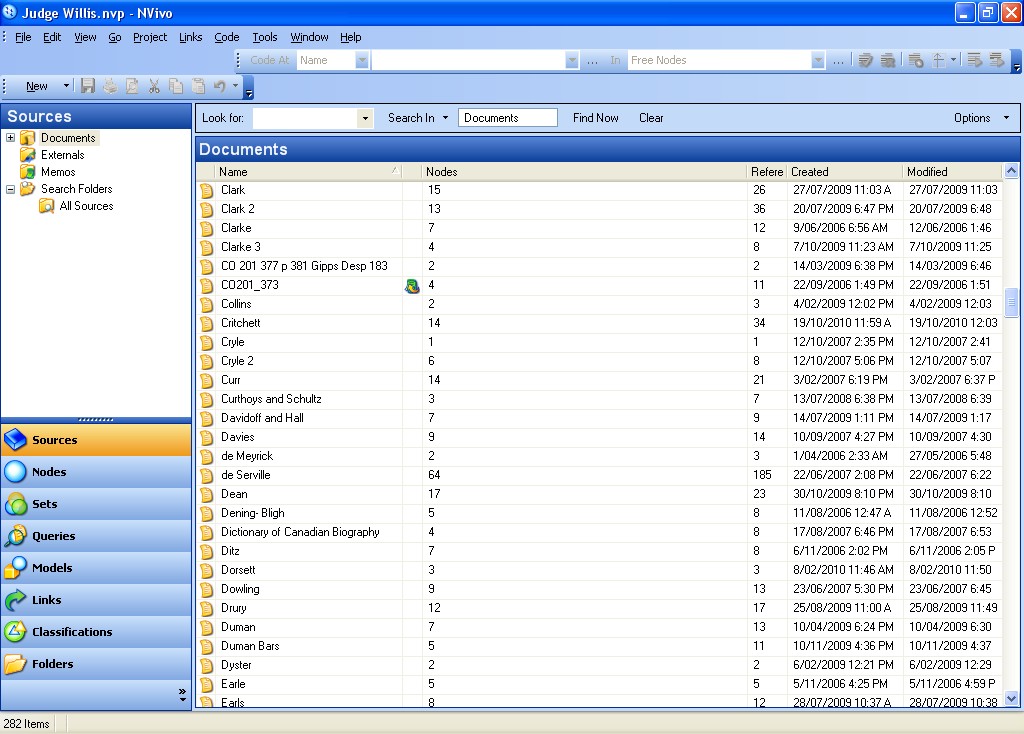Open the Queries navigation pane
This screenshot has height=734, width=1024.
(53, 536)
